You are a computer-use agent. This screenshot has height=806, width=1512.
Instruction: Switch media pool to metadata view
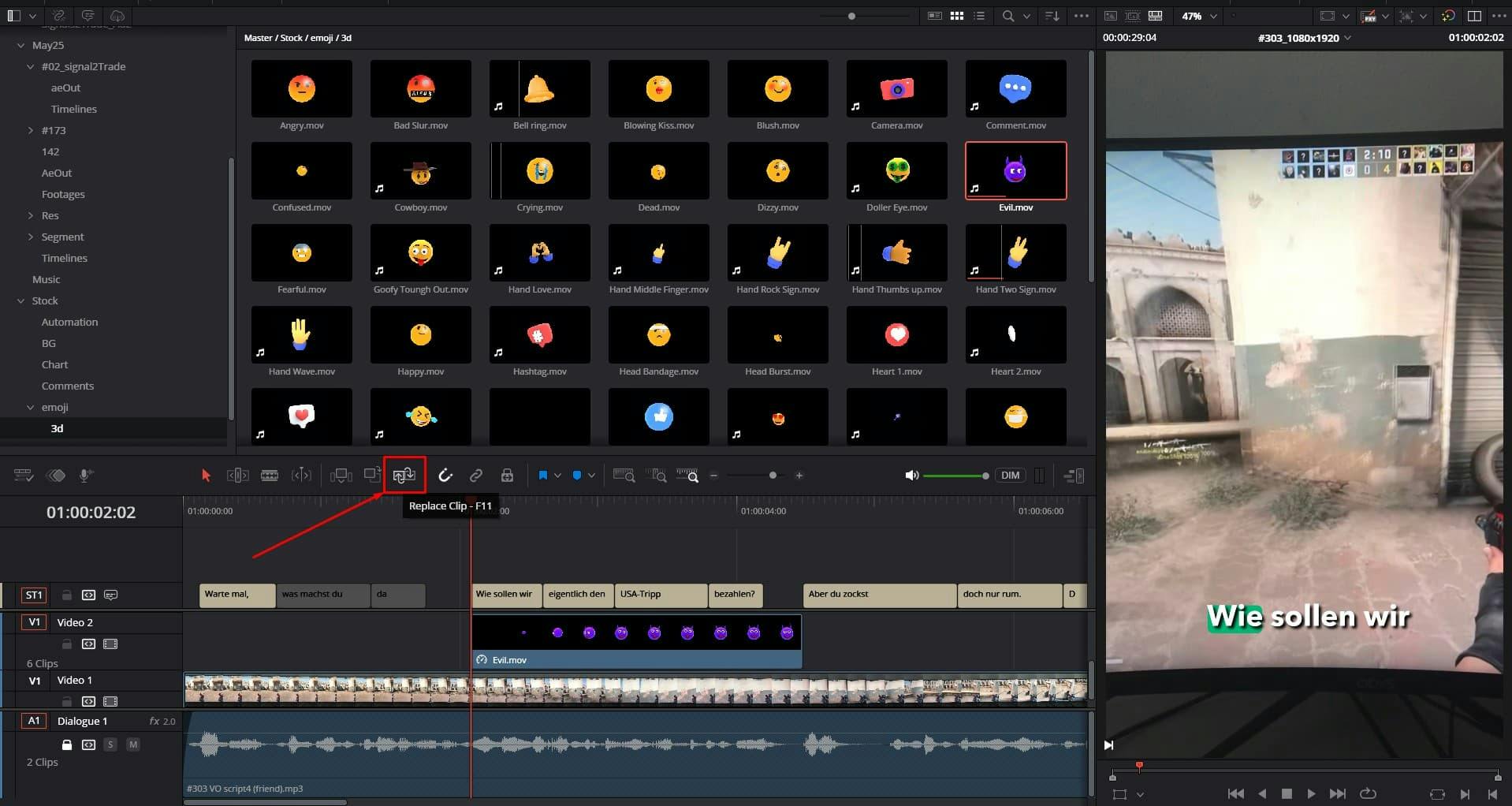point(935,16)
